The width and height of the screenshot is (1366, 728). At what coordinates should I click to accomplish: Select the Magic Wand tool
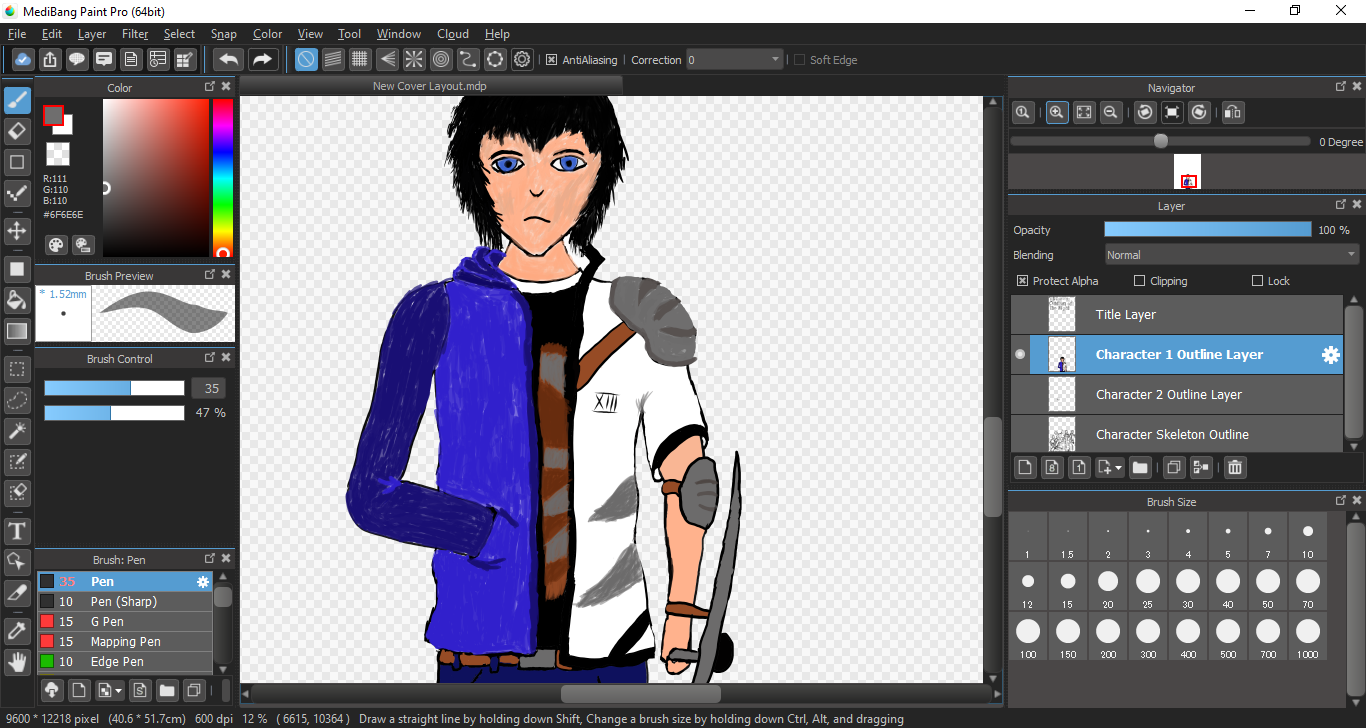point(17,431)
